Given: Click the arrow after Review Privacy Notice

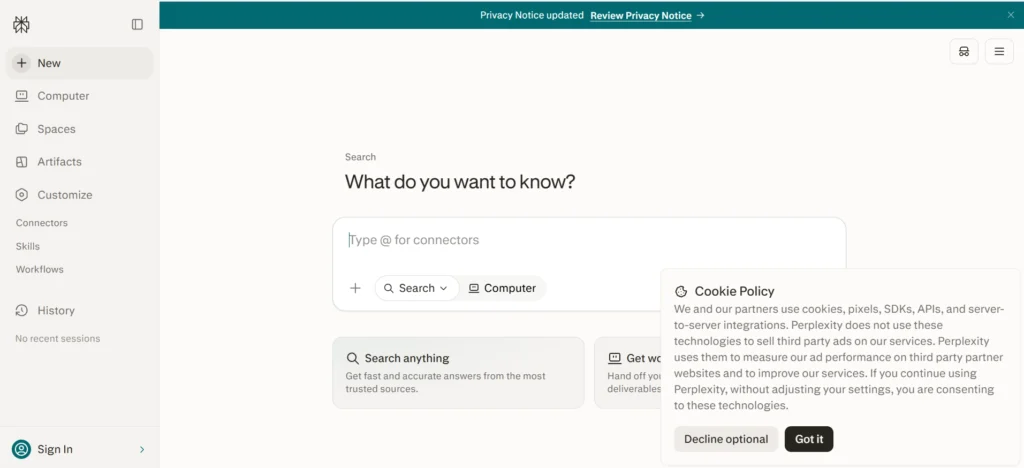Looking at the screenshot, I should pyautogui.click(x=700, y=15).
